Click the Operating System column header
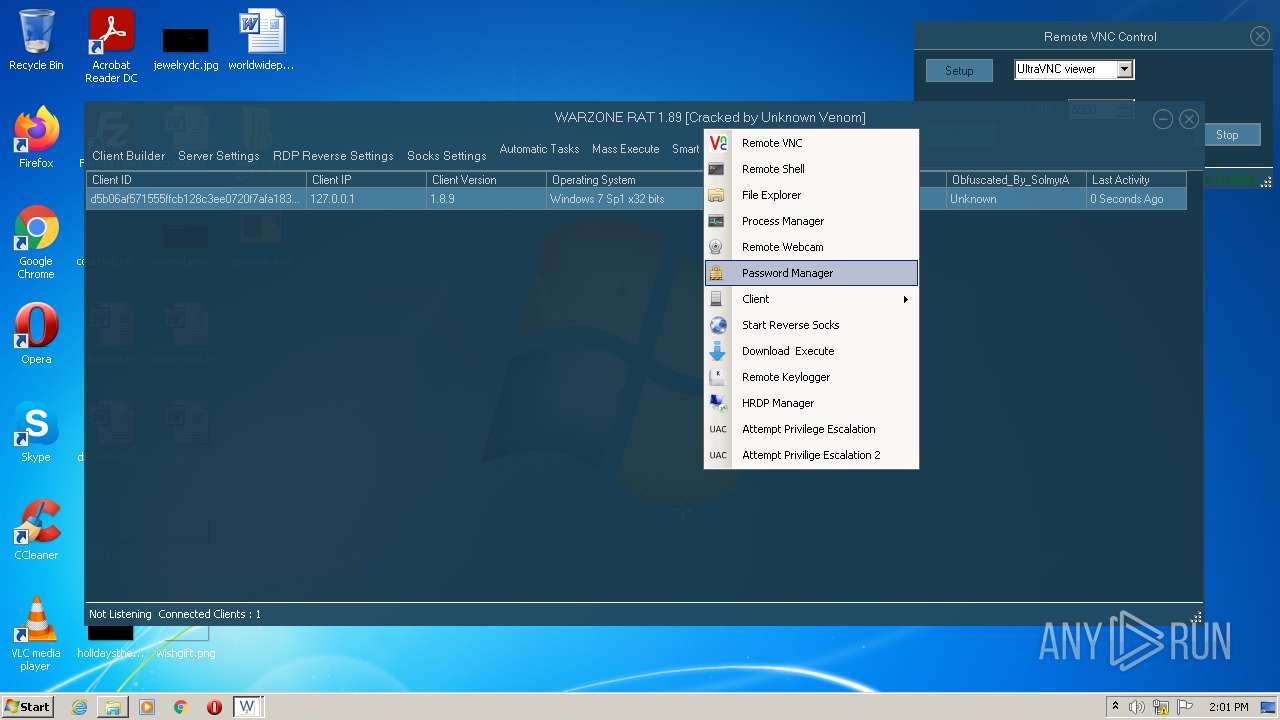The height and width of the screenshot is (720, 1280). tap(626, 180)
